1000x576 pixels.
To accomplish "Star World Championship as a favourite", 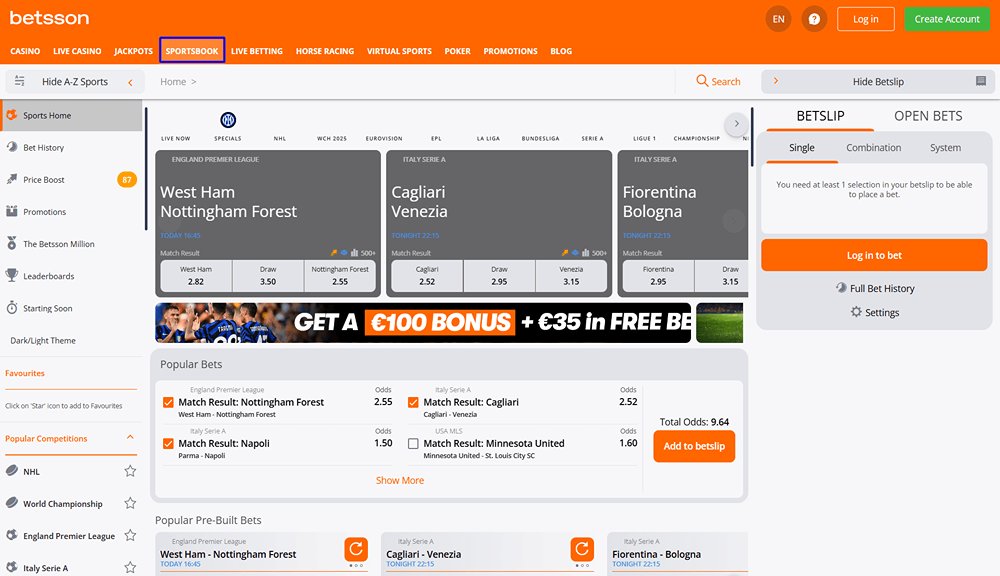I will click(130, 503).
